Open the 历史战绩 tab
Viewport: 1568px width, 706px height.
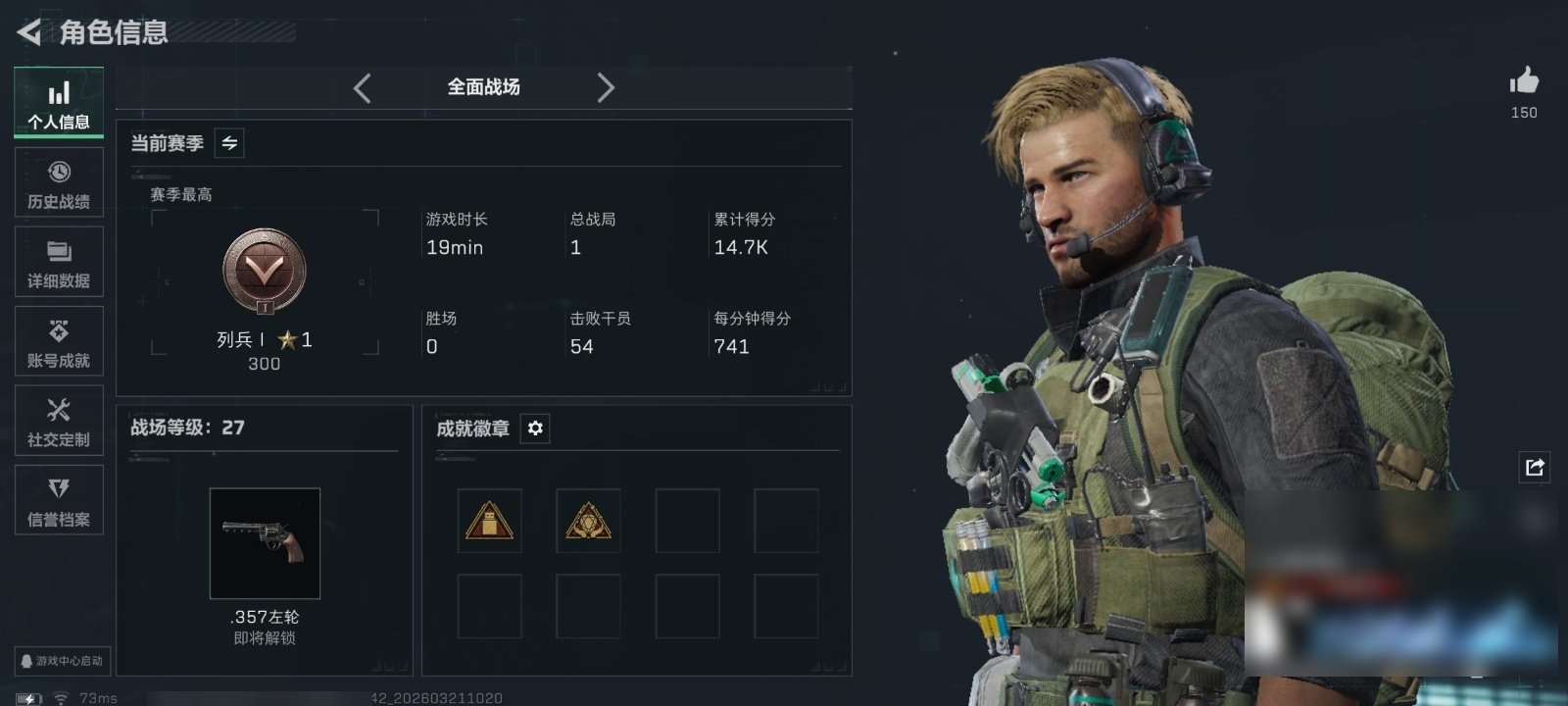click(59, 182)
